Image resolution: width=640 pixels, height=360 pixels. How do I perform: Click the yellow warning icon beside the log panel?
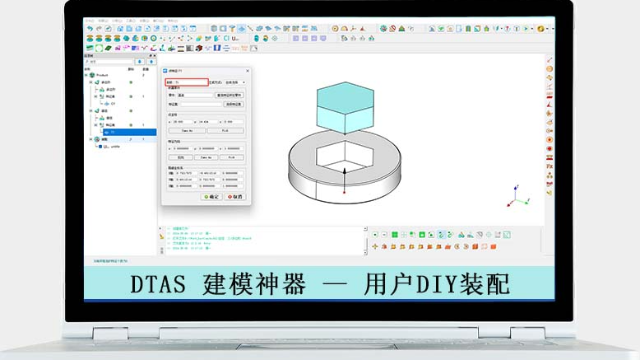pos(162,236)
